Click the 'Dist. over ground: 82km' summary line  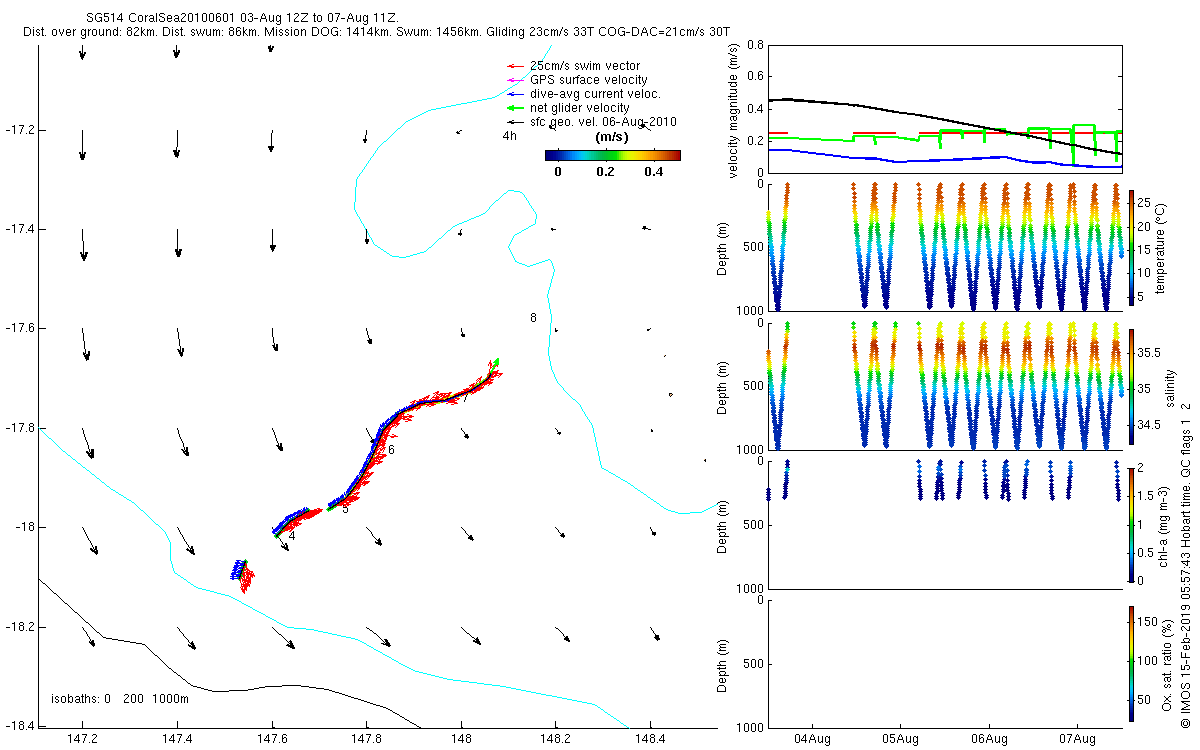[x=375, y=33]
